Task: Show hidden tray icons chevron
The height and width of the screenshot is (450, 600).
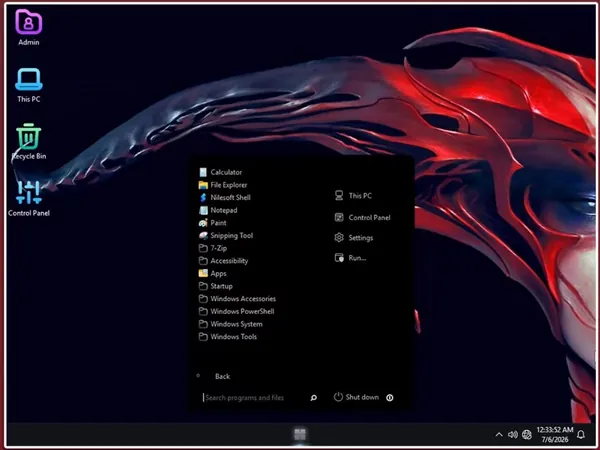Action: point(499,434)
